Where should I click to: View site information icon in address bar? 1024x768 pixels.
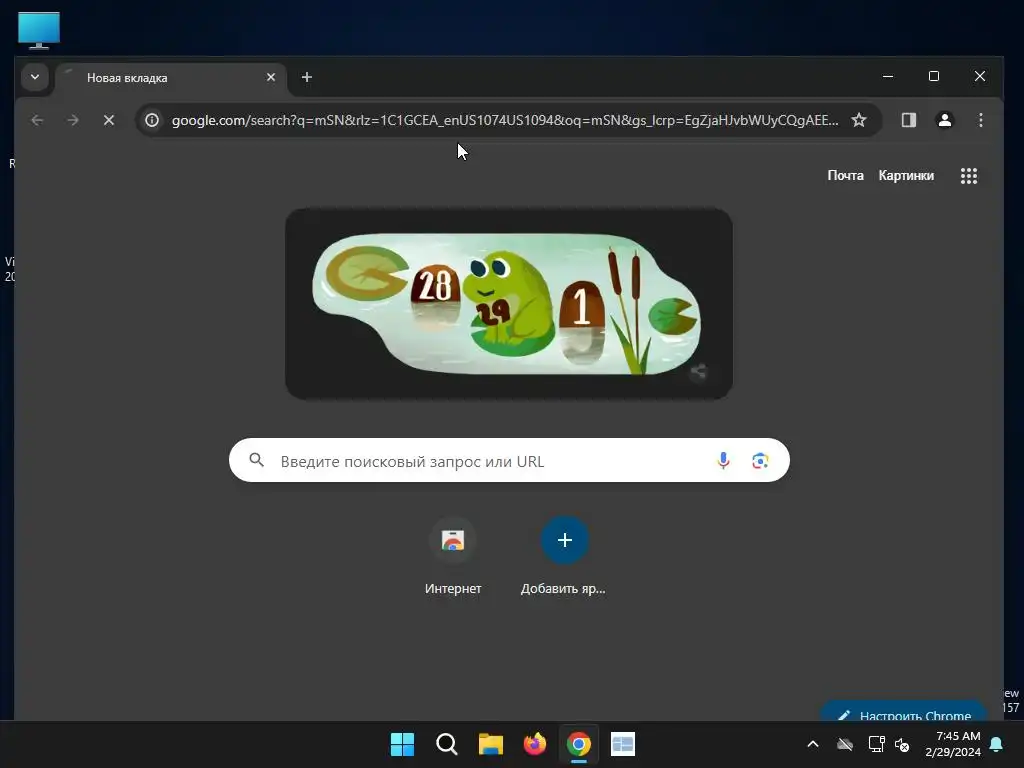click(152, 120)
